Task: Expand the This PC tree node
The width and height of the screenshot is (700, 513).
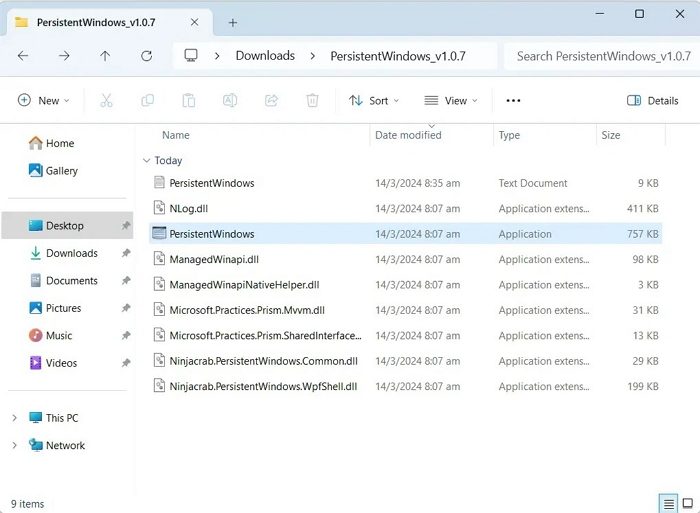Action: [14, 418]
